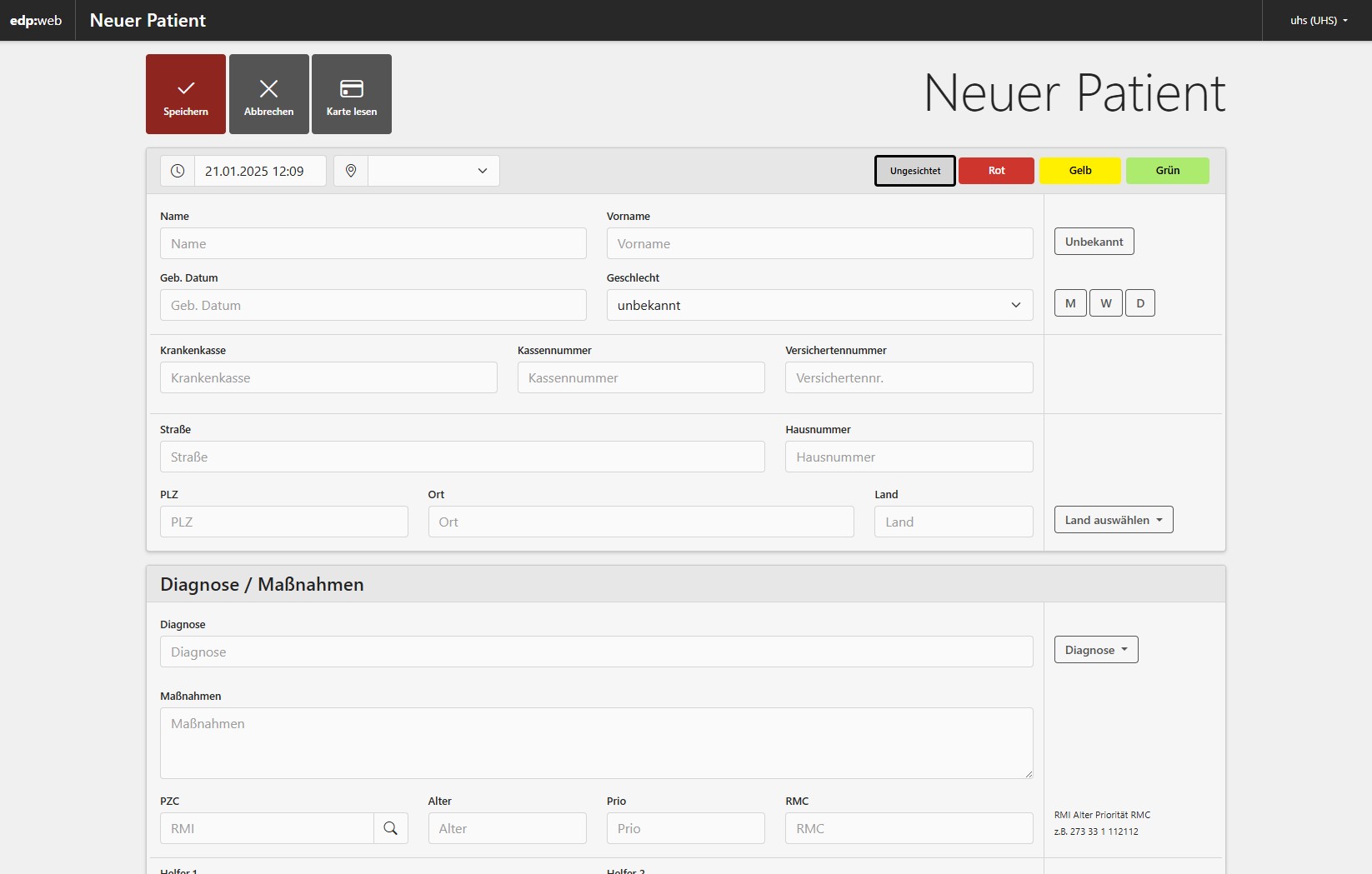Image resolution: width=1372 pixels, height=874 pixels.
Task: Click the large Neuer Patient heading
Action: [x=1074, y=92]
